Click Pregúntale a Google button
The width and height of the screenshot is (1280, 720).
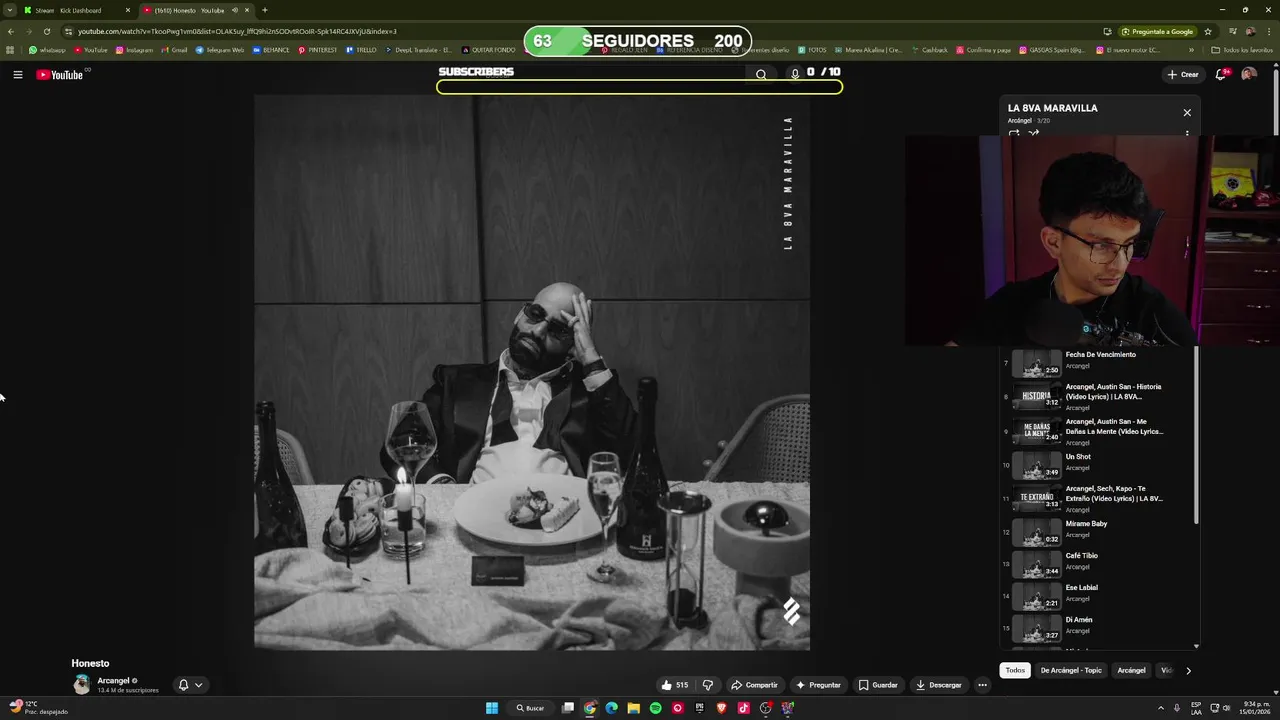[1157, 31]
